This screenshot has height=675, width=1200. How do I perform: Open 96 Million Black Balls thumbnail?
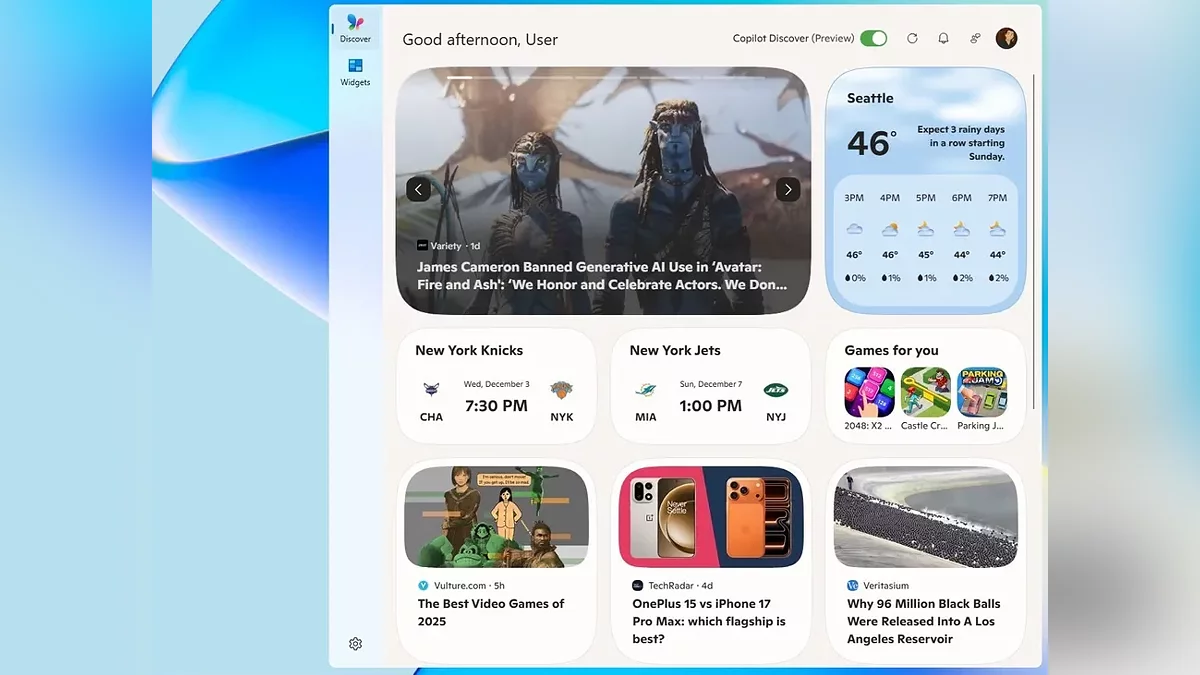pyautogui.click(x=926, y=517)
